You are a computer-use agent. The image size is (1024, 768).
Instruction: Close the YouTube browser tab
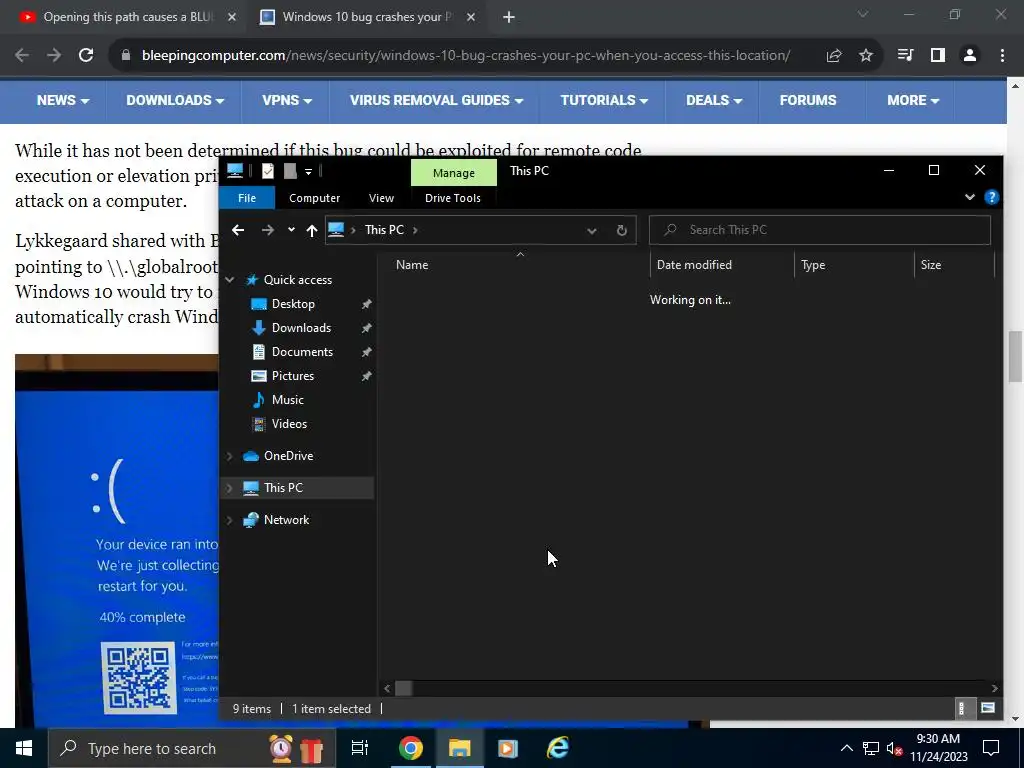pos(231,18)
